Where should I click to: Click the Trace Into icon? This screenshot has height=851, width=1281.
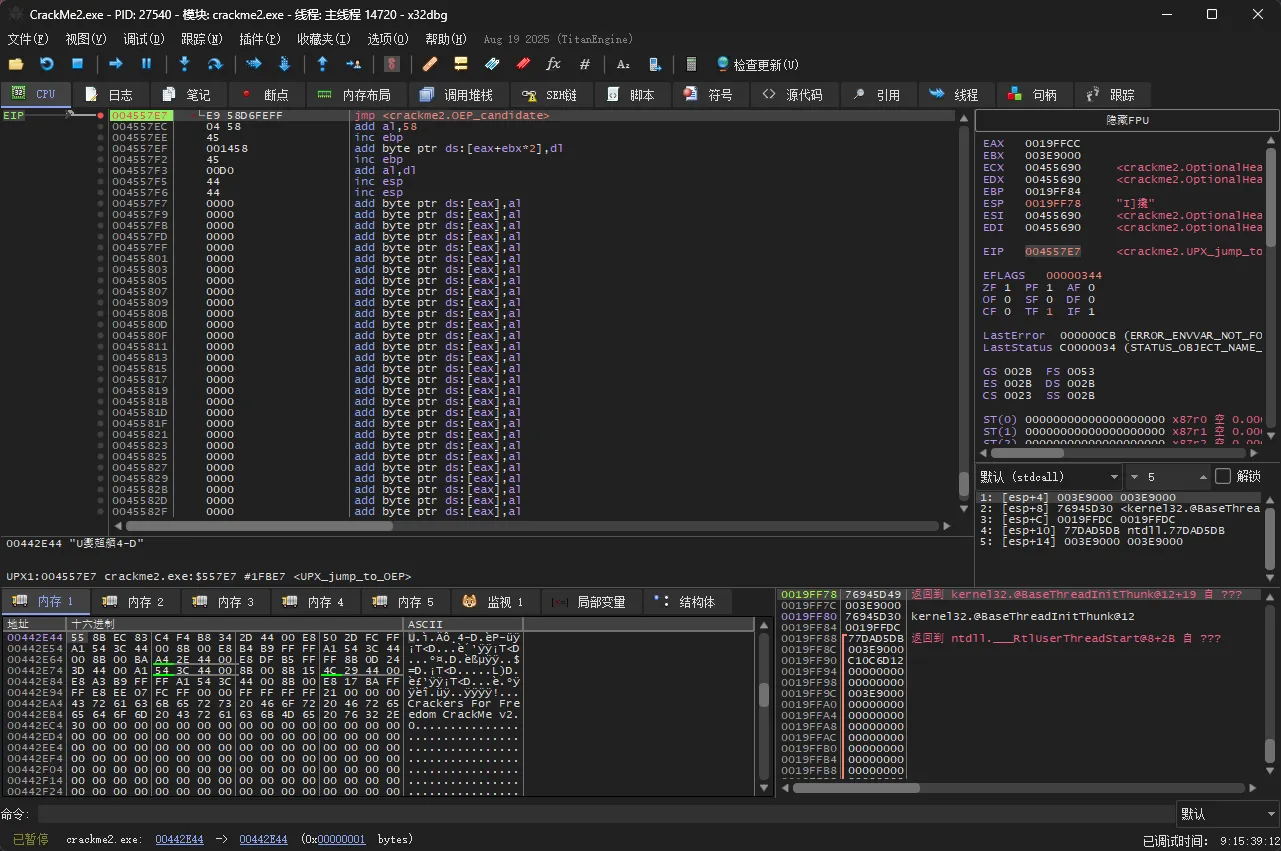253,64
